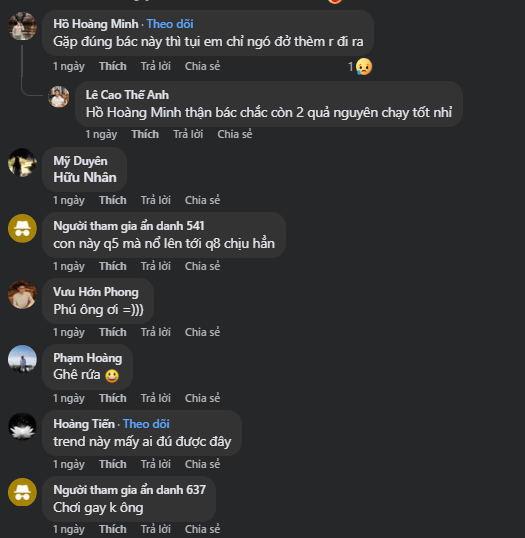Open Vưu Hớn Phong's avatar

point(22,294)
